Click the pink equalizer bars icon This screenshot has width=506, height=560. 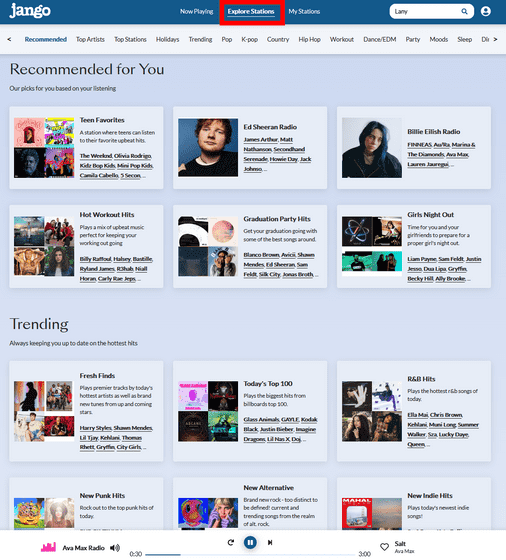click(x=48, y=547)
